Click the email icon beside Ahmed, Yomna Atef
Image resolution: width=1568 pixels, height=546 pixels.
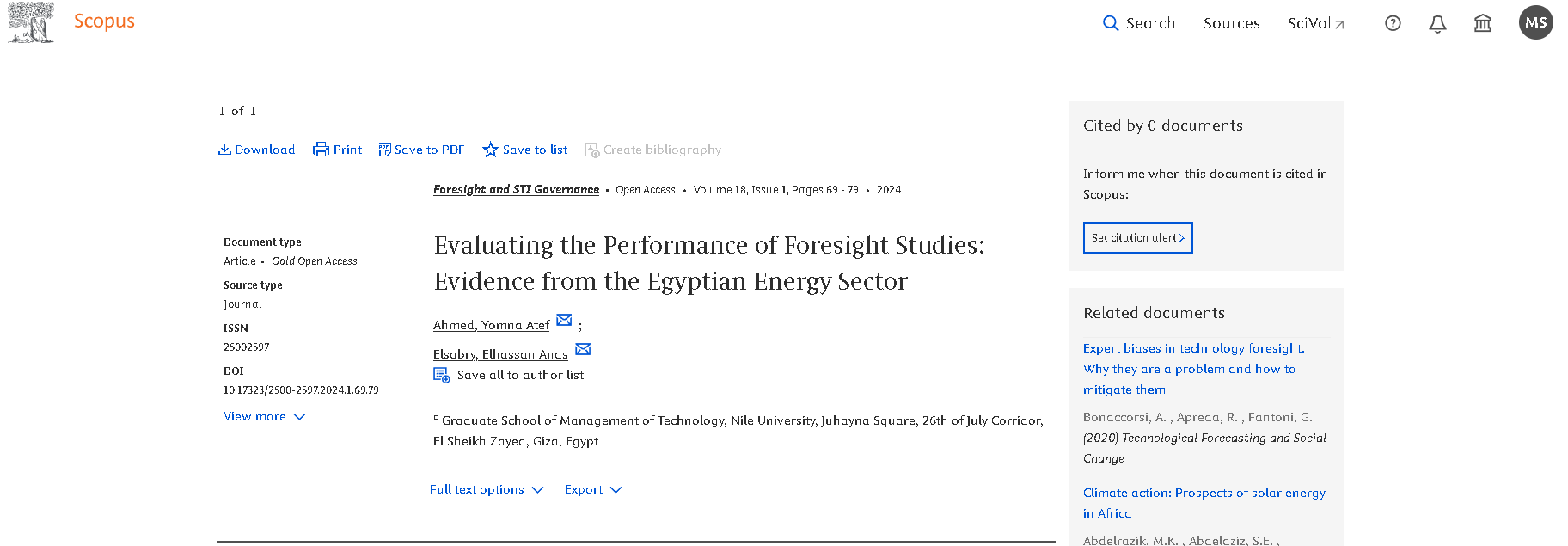click(x=564, y=320)
